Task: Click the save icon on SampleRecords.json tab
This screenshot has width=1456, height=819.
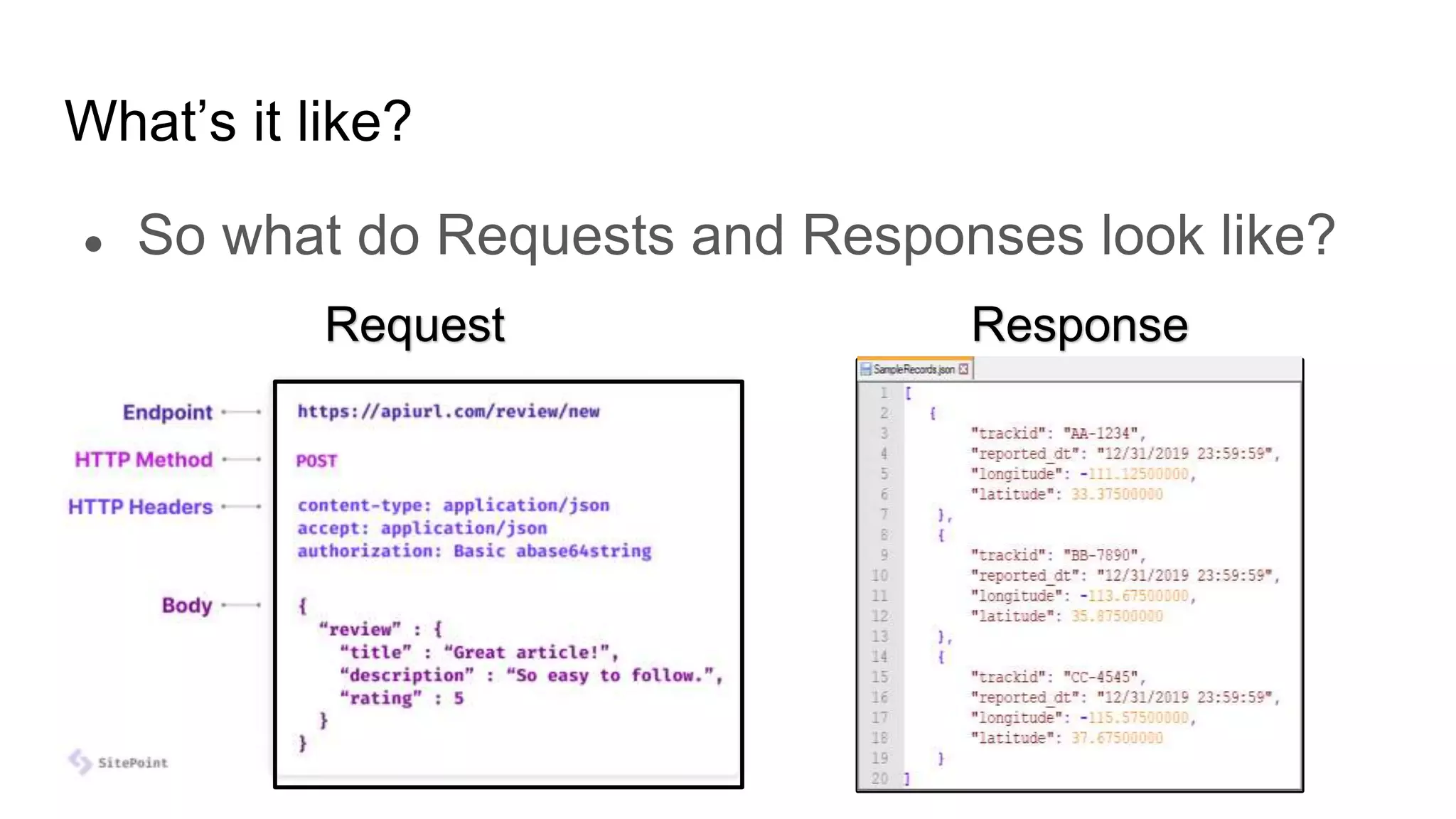Action: tap(866, 369)
